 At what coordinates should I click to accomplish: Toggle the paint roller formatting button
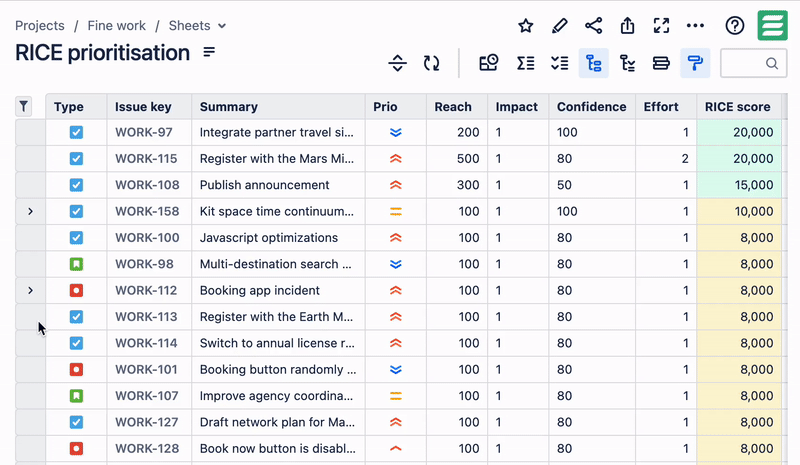point(695,63)
